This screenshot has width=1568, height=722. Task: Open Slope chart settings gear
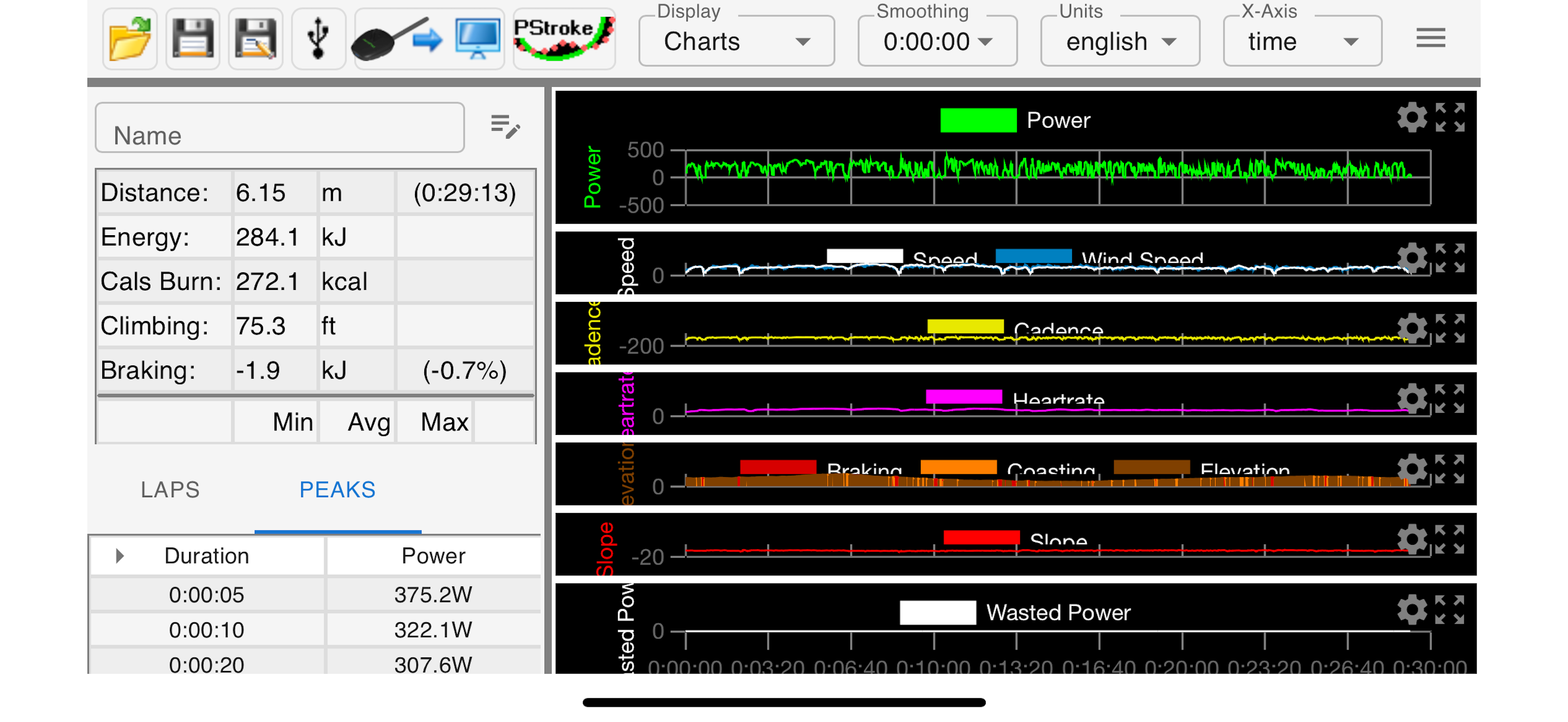pyautogui.click(x=1412, y=539)
